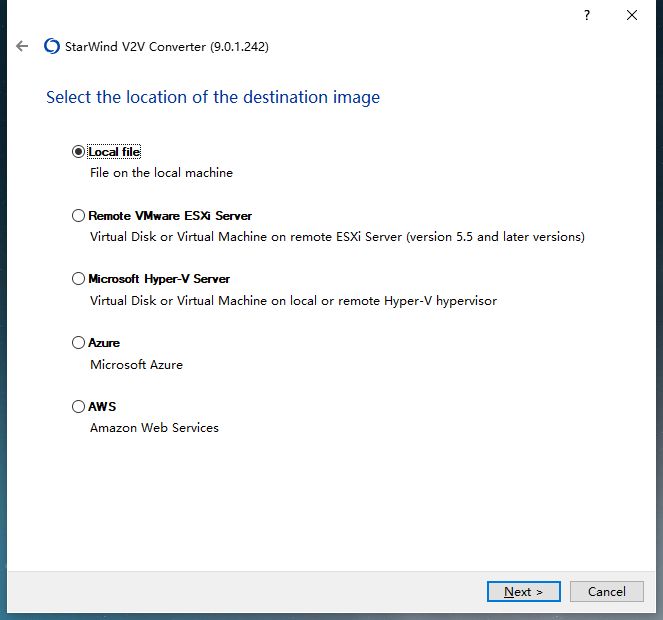
Task: Go back using the left arrow icon
Action: [x=22, y=46]
